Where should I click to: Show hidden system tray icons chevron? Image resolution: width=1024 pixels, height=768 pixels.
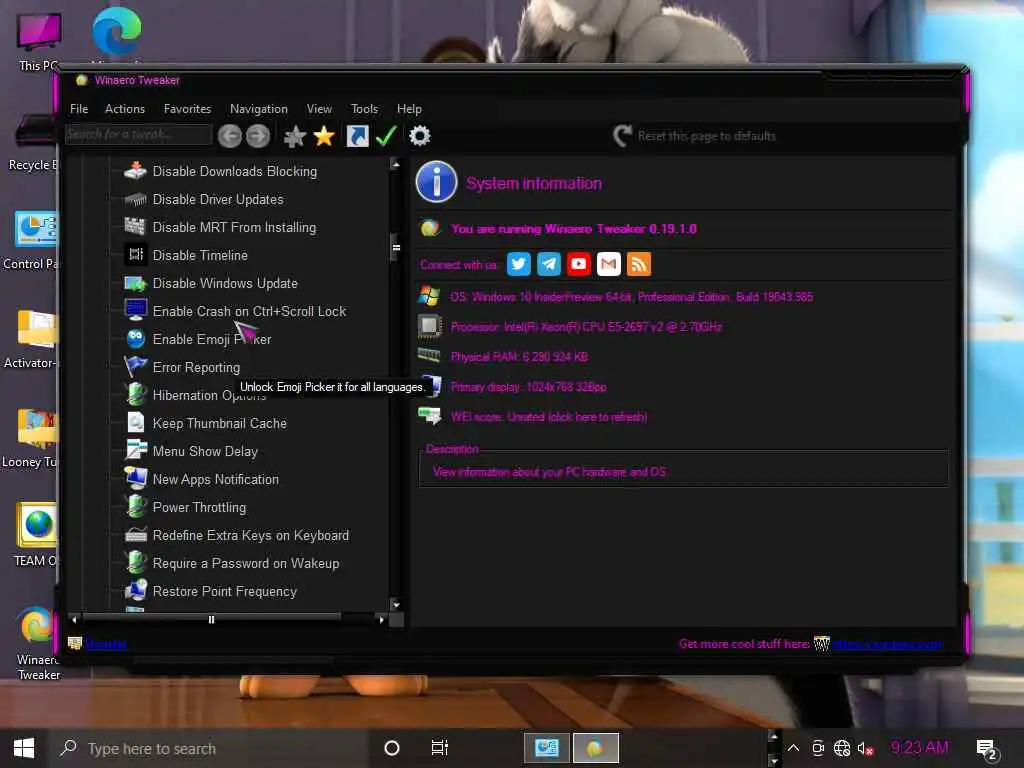(793, 748)
